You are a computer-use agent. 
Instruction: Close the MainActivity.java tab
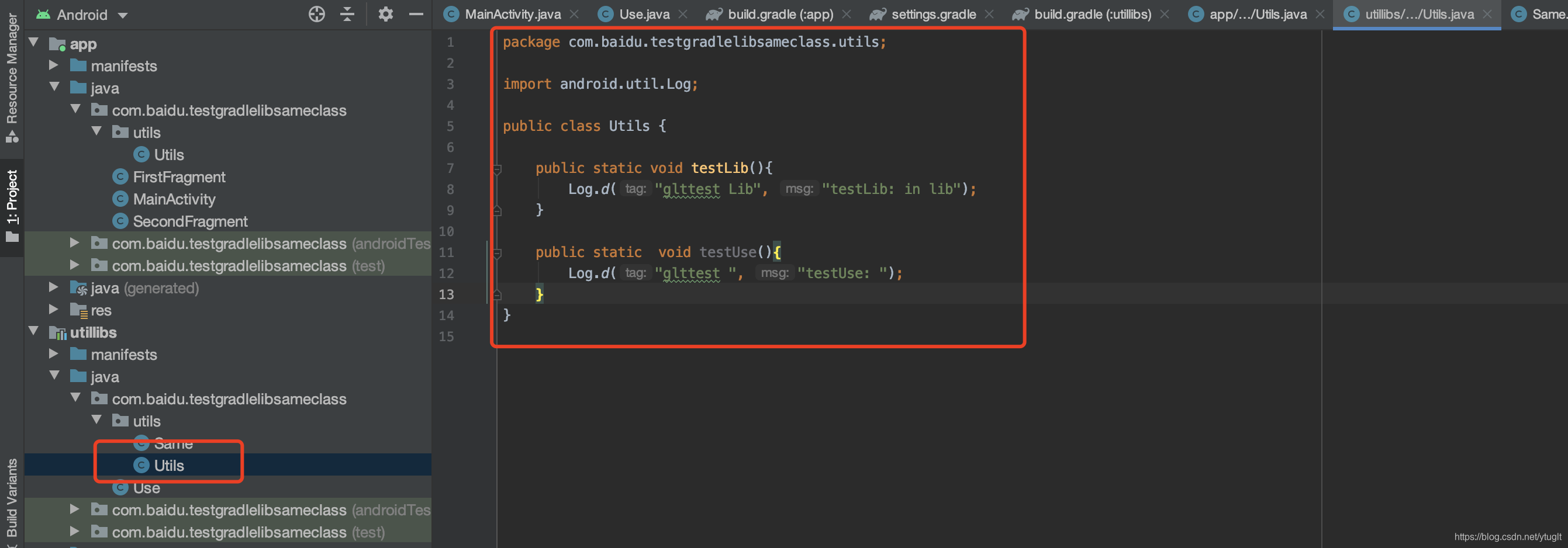coord(574,15)
